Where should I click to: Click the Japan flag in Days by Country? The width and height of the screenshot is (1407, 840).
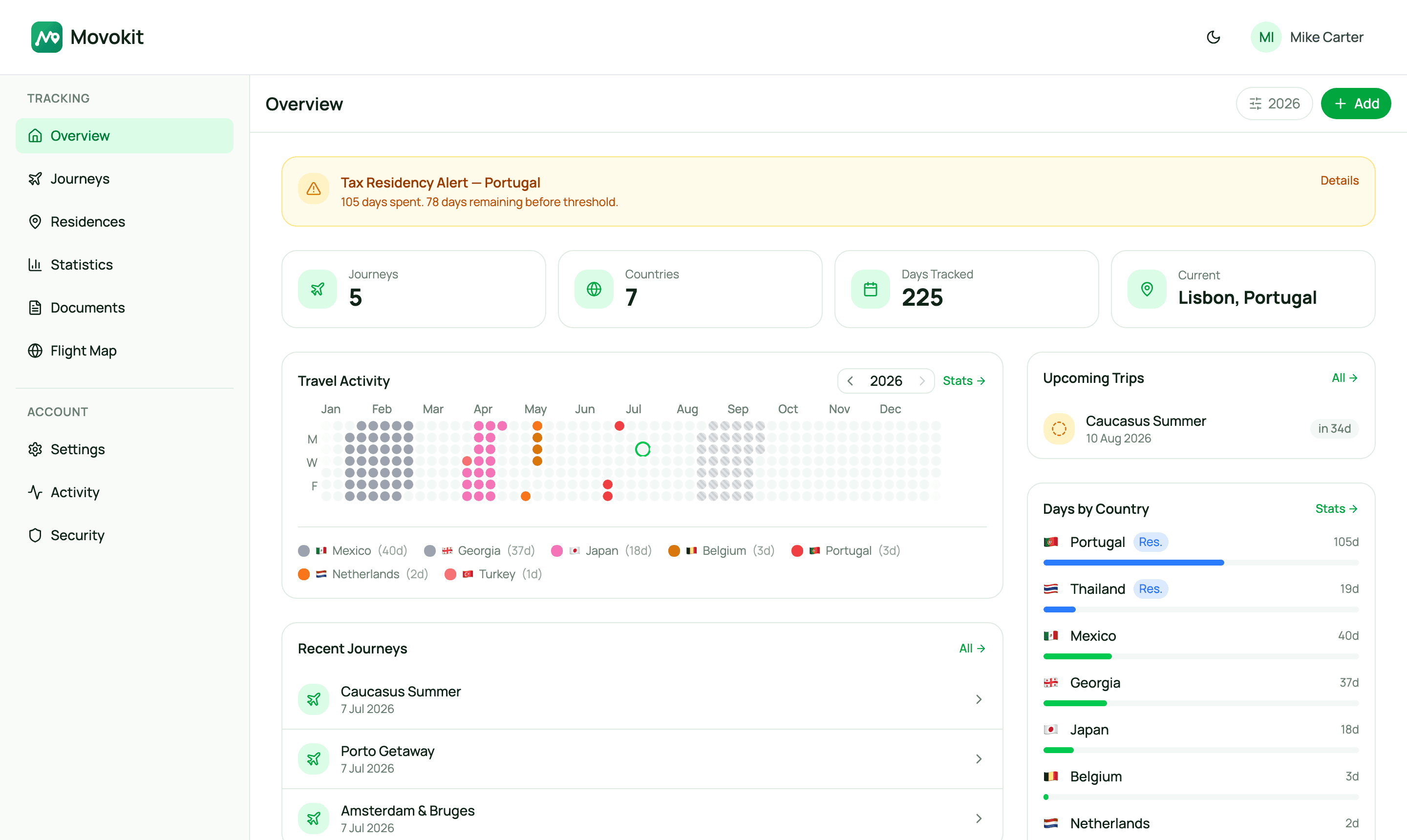1050,730
